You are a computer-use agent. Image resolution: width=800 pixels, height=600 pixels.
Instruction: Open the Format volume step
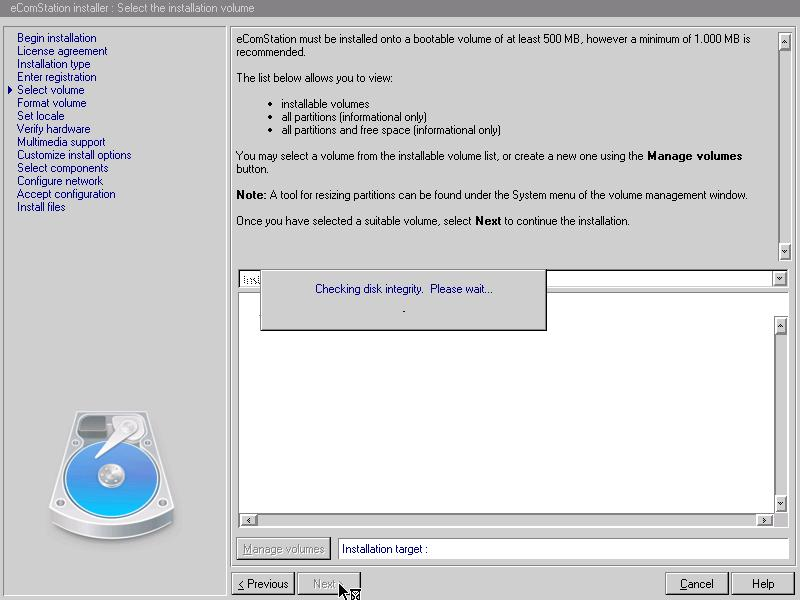pos(52,103)
